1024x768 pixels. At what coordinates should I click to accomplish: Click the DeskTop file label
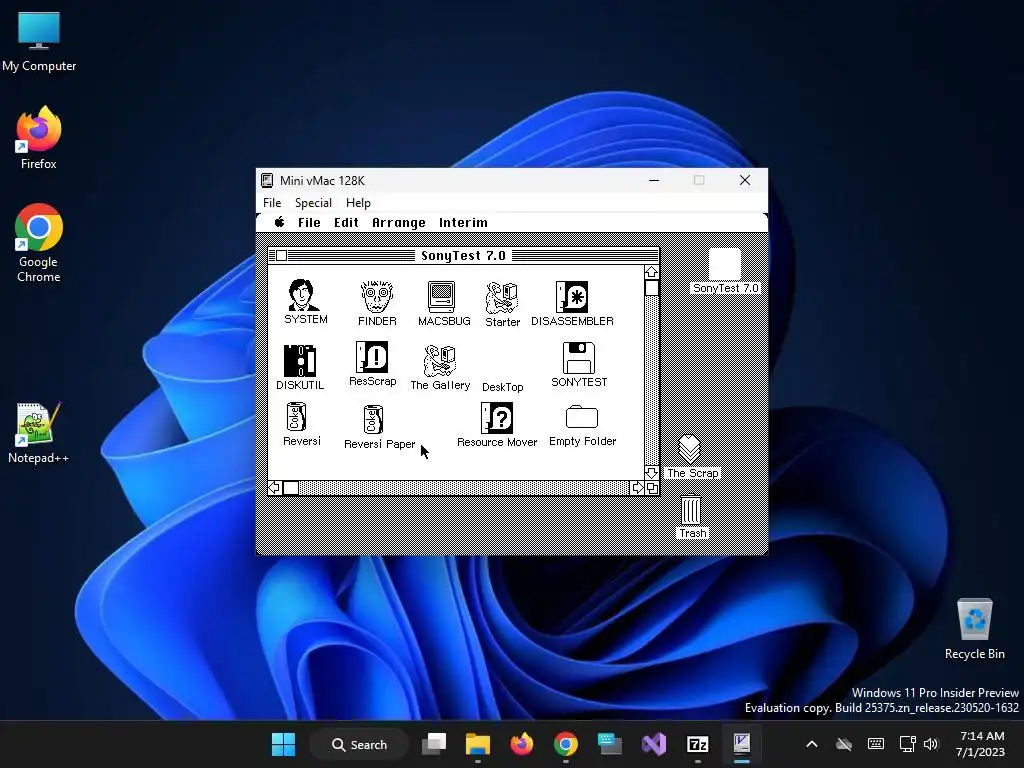point(502,387)
